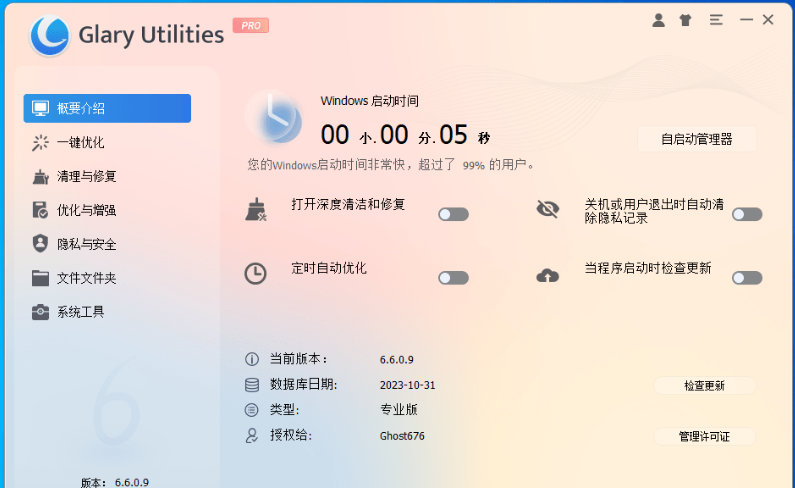Select the 概要介绍 tab
The height and width of the screenshot is (488, 795).
point(107,108)
